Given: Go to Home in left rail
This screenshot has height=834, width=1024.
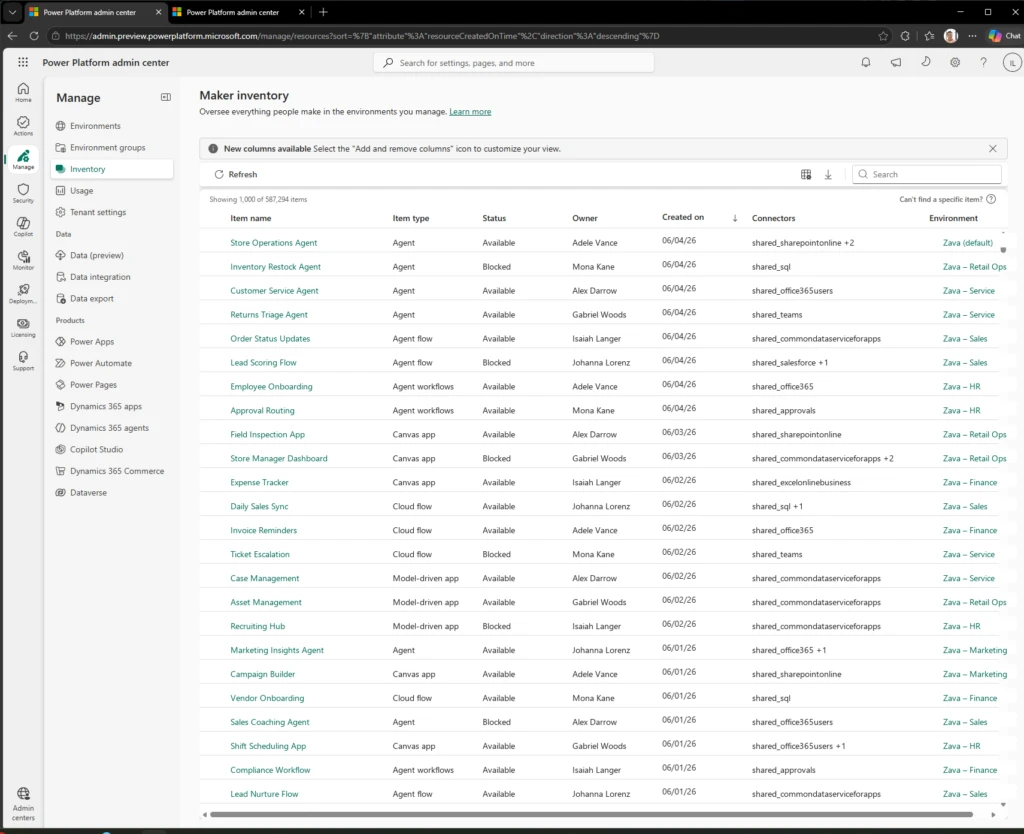Looking at the screenshot, I should click(x=23, y=92).
